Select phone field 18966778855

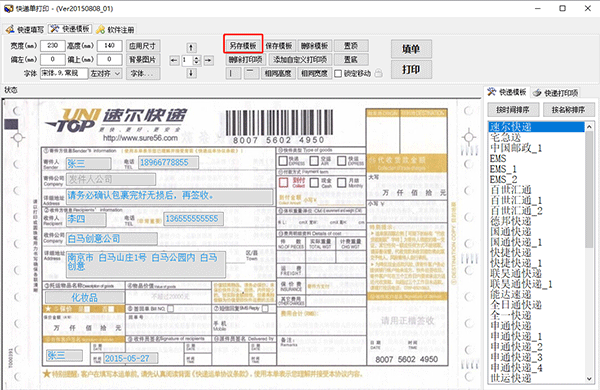168,163
